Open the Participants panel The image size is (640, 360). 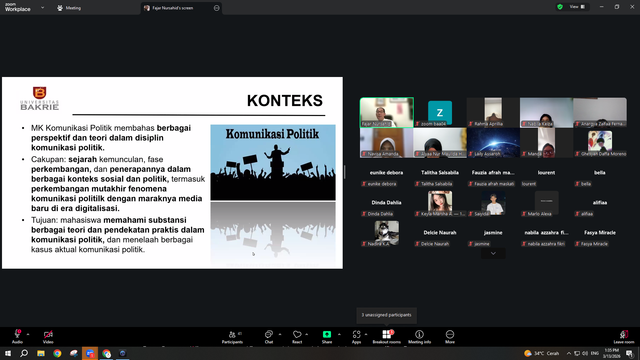click(x=232, y=337)
